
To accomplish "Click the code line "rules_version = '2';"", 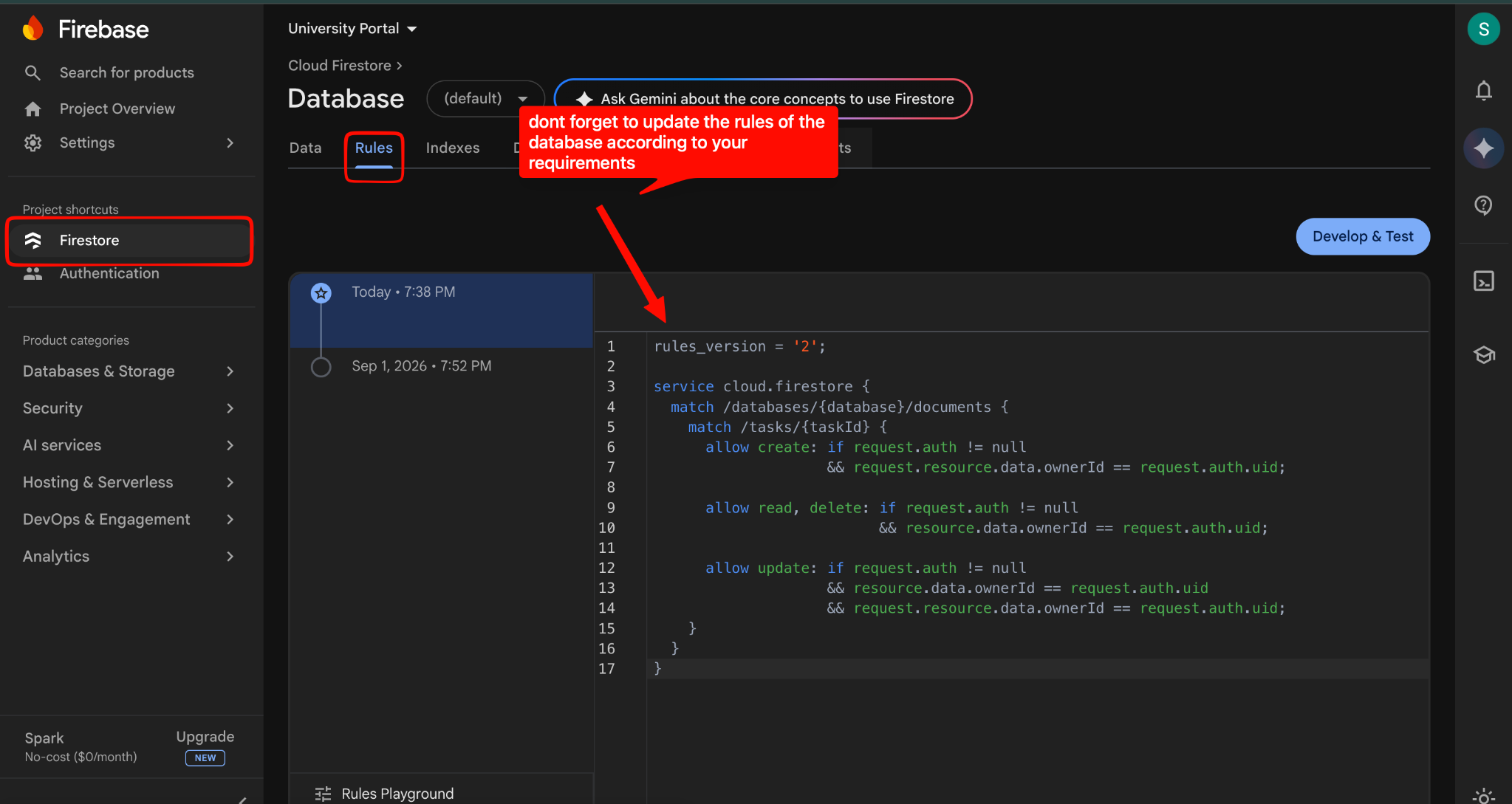I will coord(739,346).
